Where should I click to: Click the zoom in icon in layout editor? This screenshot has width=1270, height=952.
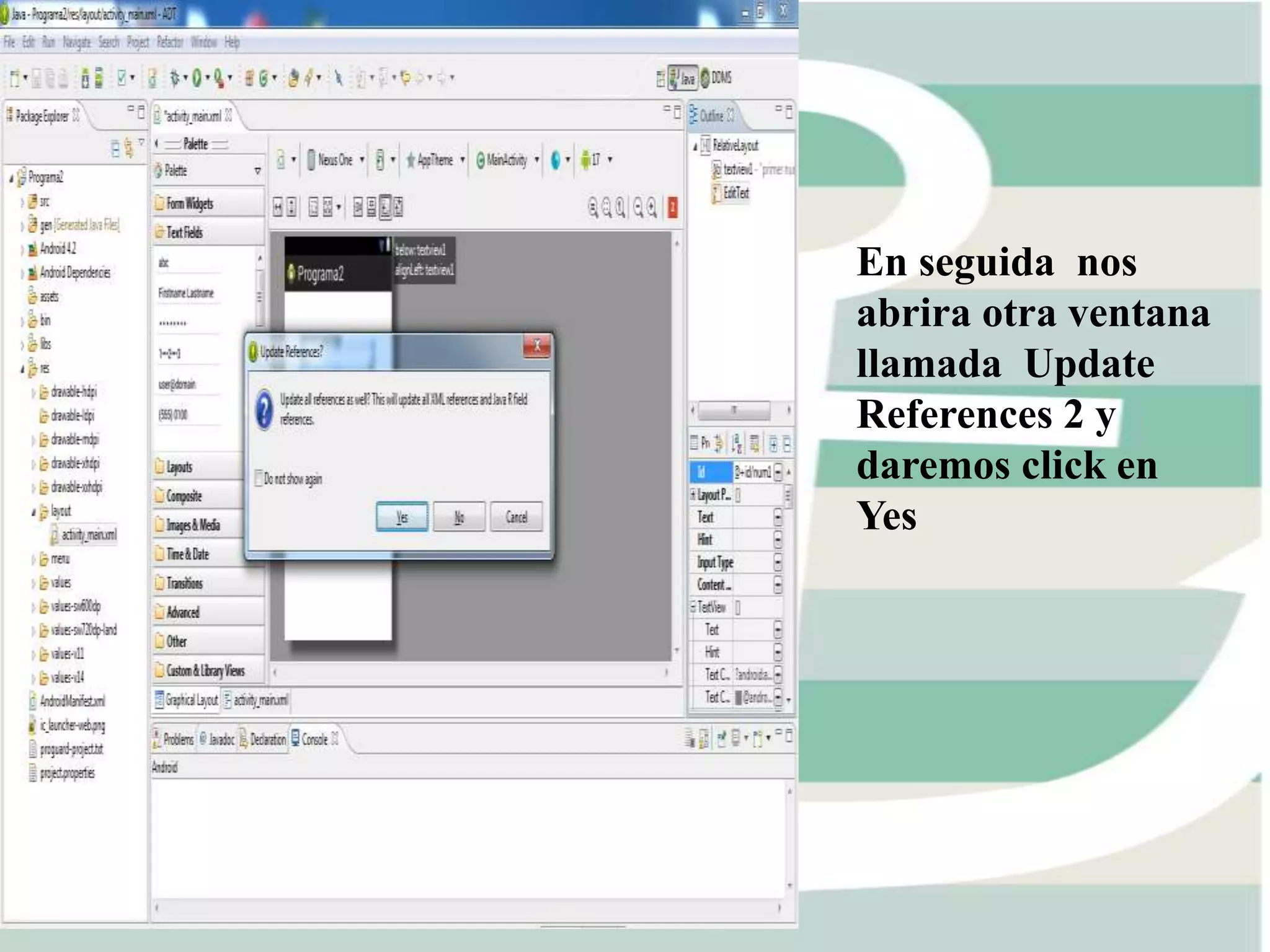[x=652, y=207]
